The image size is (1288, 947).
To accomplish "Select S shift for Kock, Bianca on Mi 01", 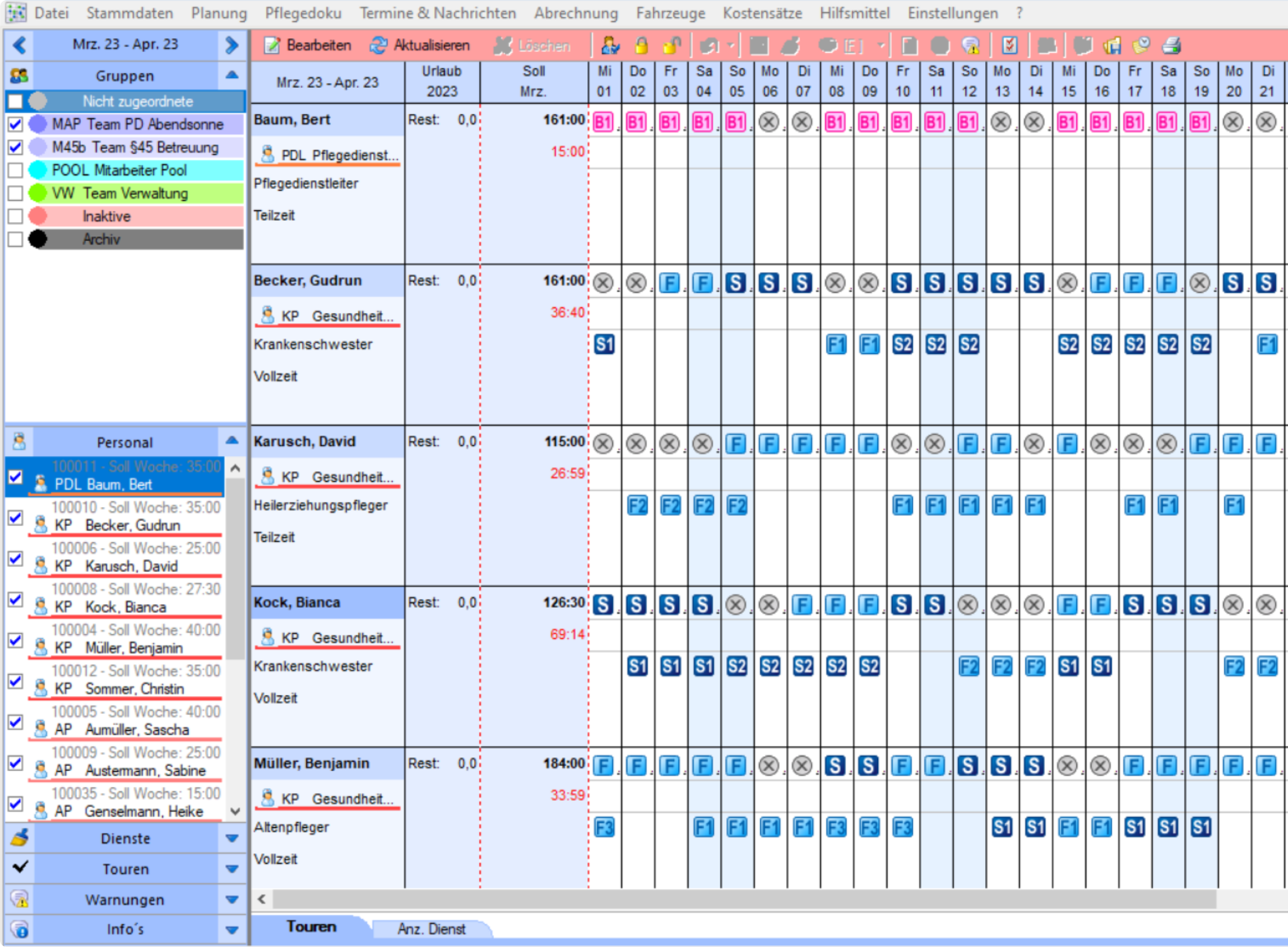I will (x=603, y=605).
